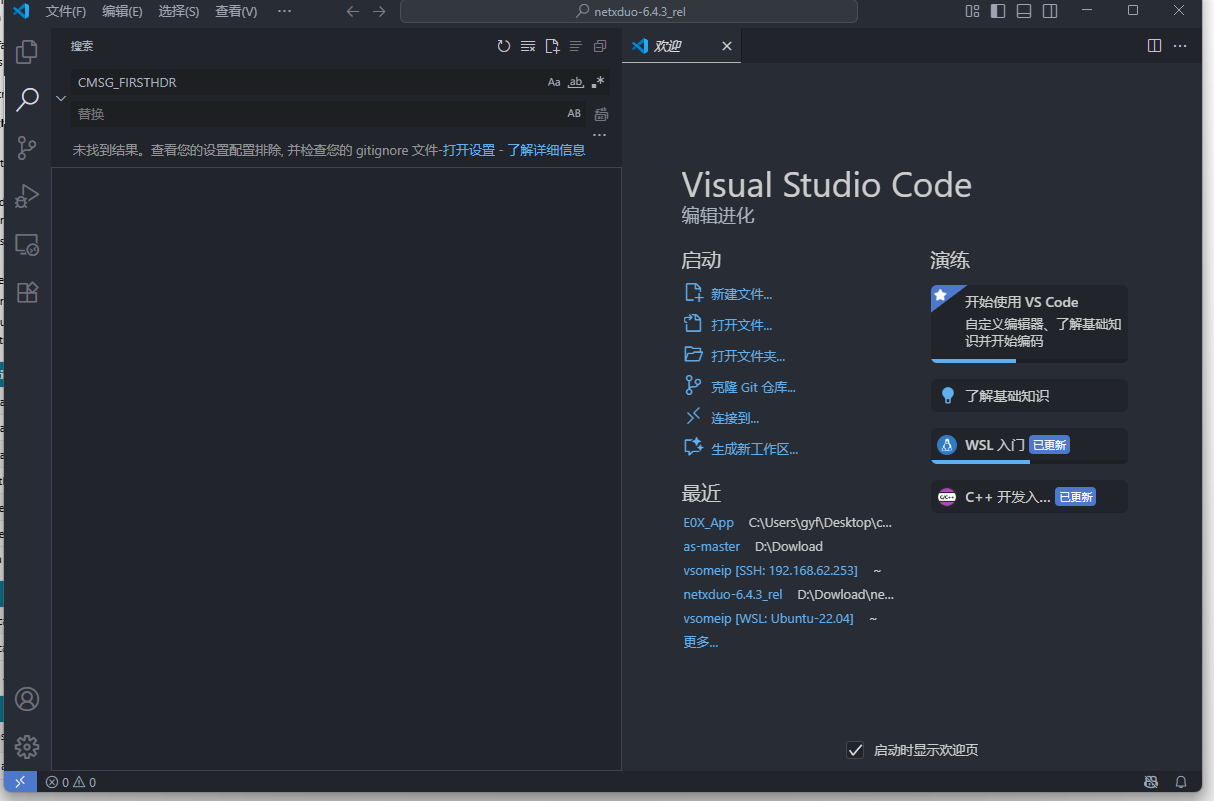Click 生成新工作区... link
This screenshot has width=1214, height=801.
tap(754, 449)
